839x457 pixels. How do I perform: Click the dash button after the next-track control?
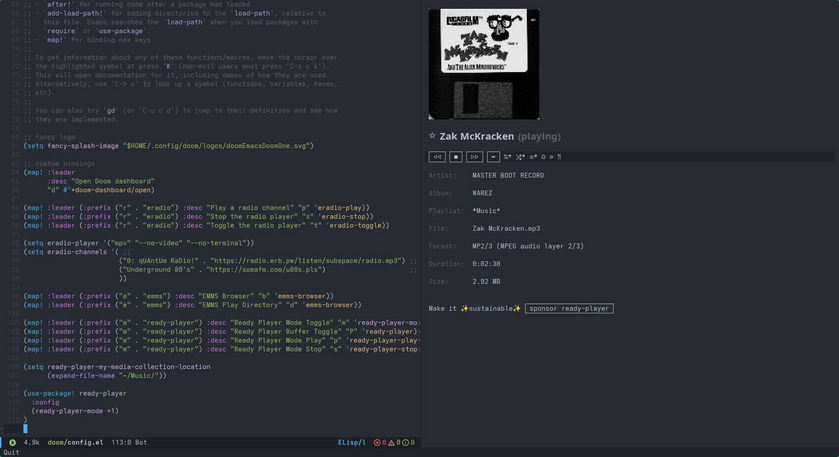(493, 157)
